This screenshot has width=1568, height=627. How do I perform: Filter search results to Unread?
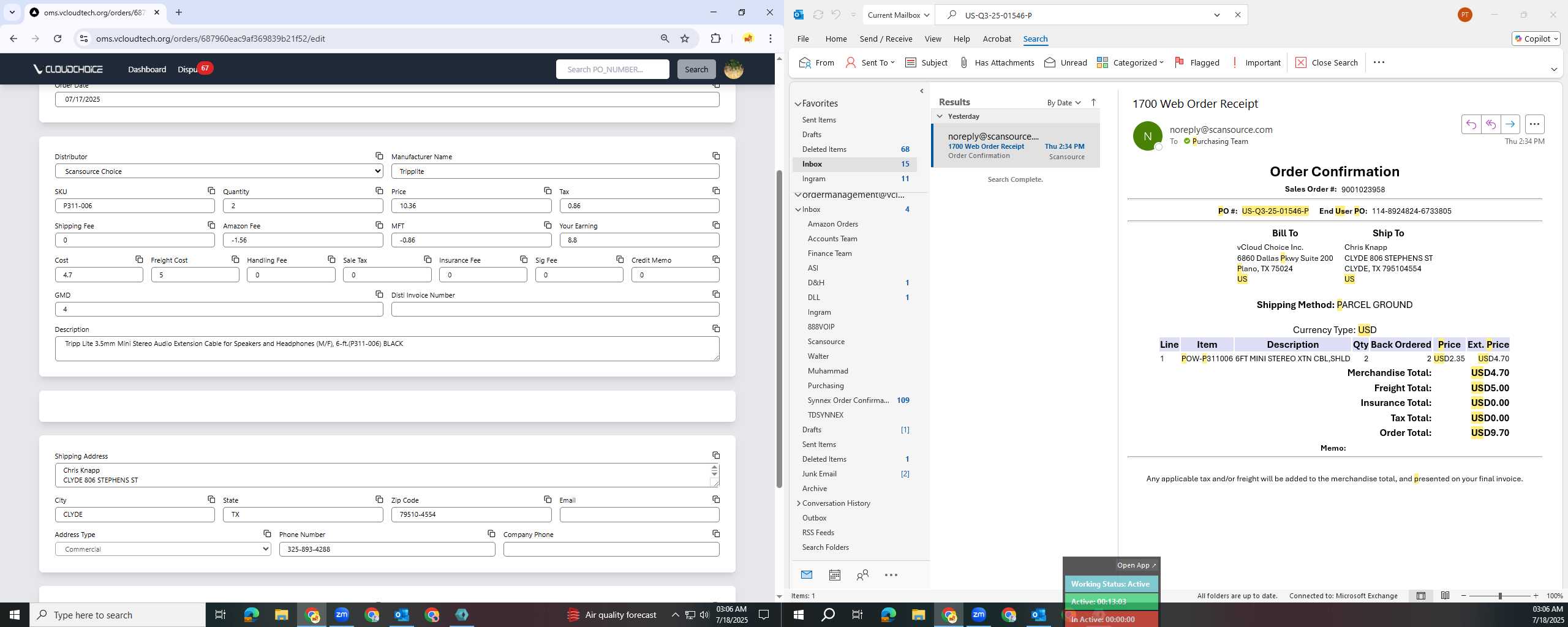pyautogui.click(x=1066, y=62)
